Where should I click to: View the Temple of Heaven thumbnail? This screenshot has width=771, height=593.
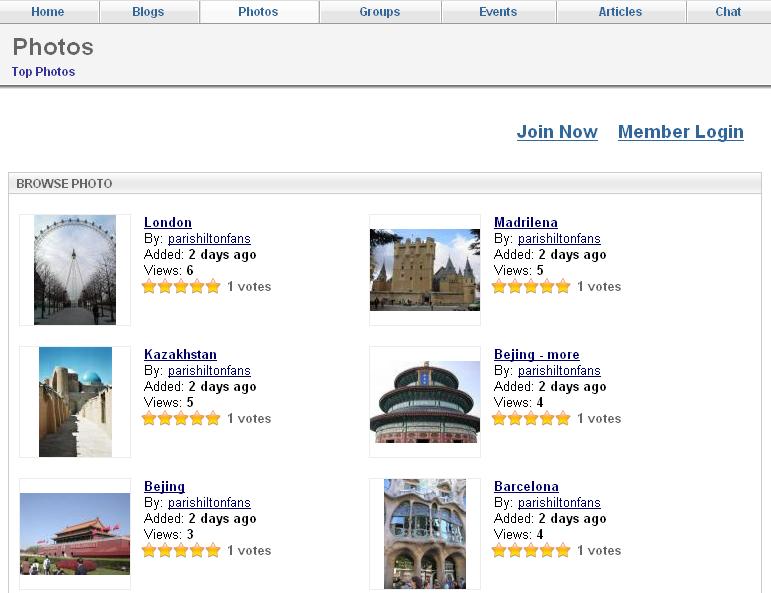[425, 402]
